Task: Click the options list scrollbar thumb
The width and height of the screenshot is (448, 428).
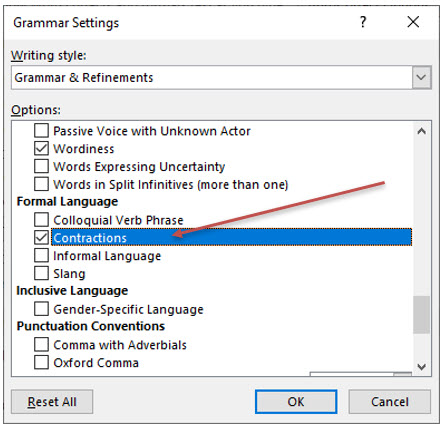Action: [x=421, y=315]
